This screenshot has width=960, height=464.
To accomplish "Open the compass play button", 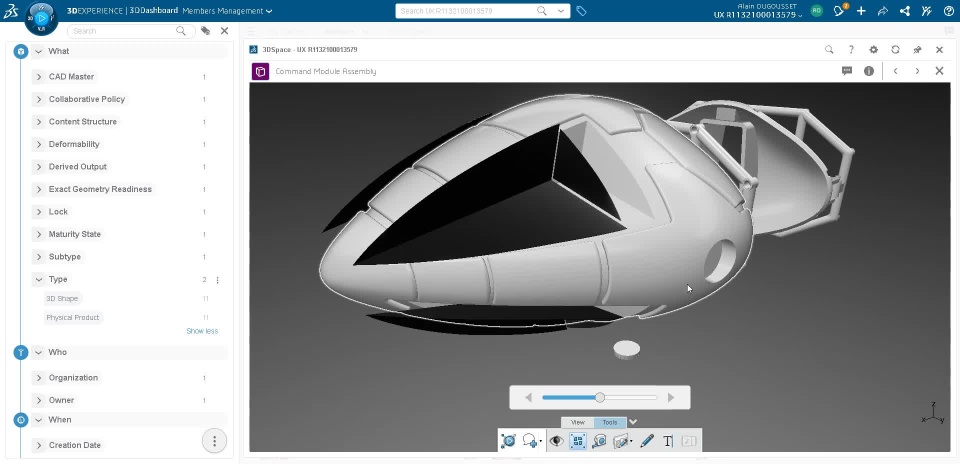I will 42,18.
